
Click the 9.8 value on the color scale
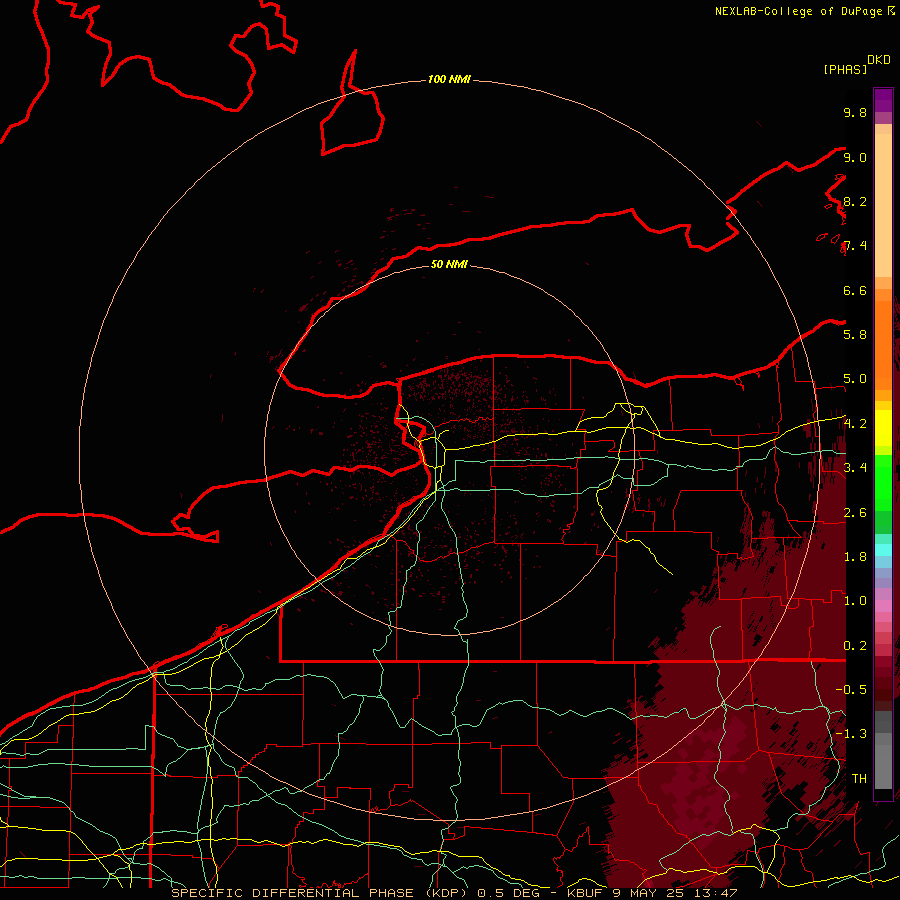pos(855,112)
